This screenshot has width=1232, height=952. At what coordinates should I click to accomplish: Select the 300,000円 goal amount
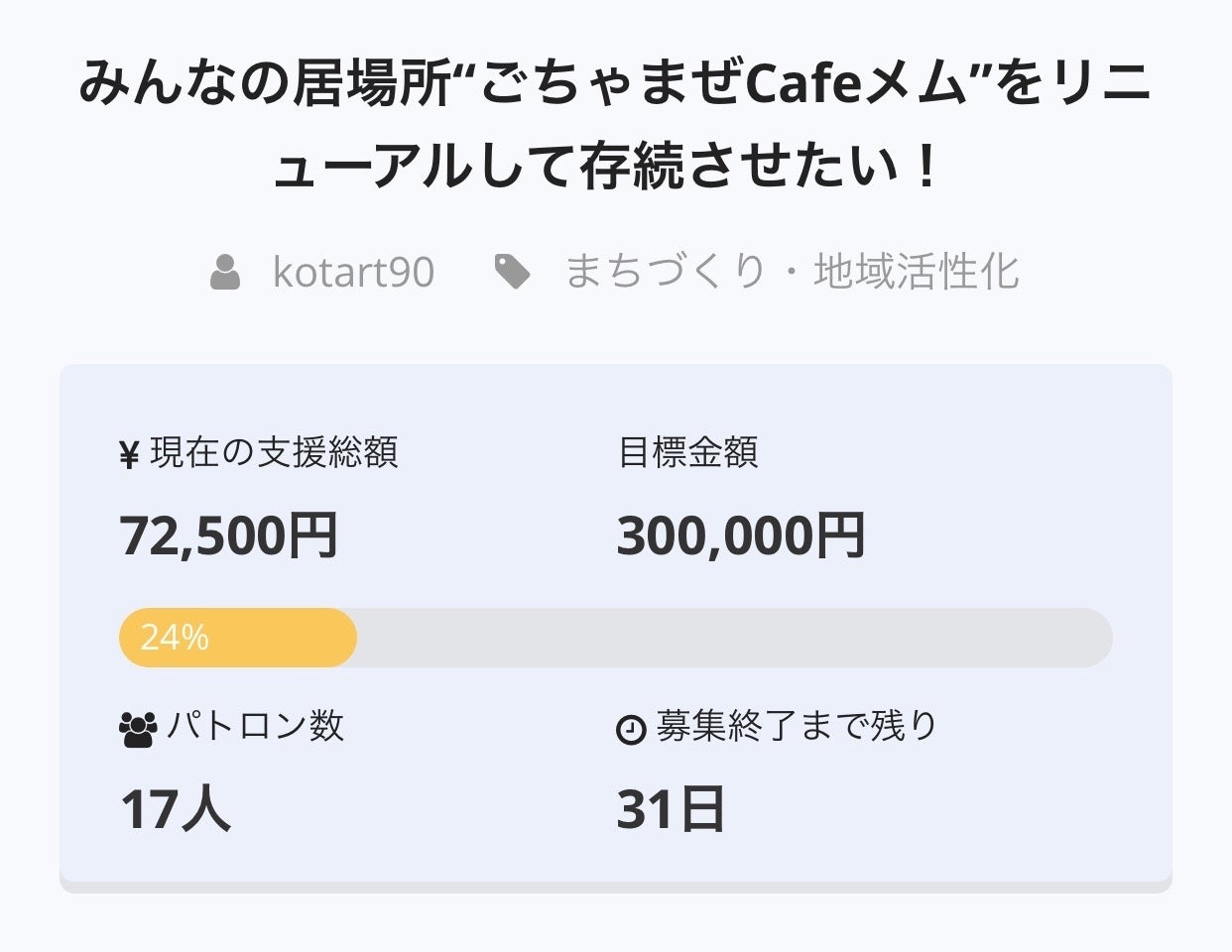click(741, 535)
